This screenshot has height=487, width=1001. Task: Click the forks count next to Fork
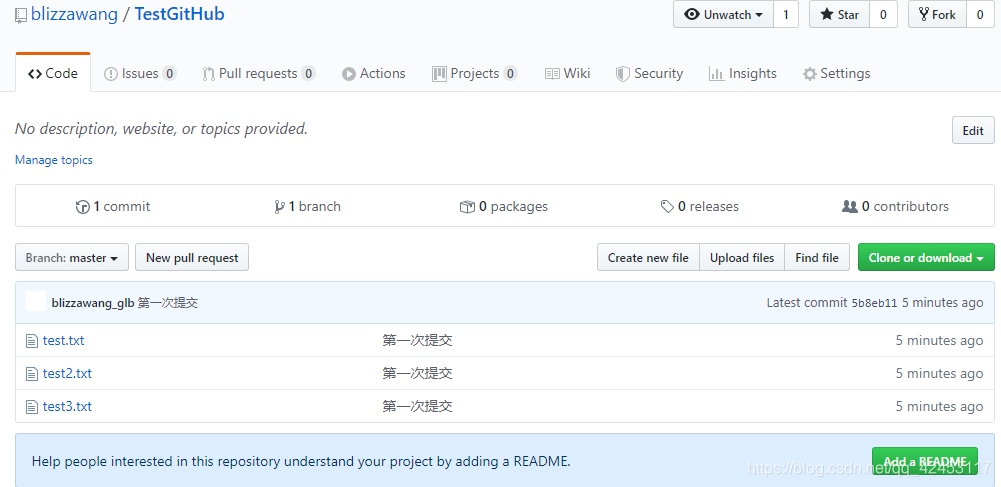click(980, 14)
